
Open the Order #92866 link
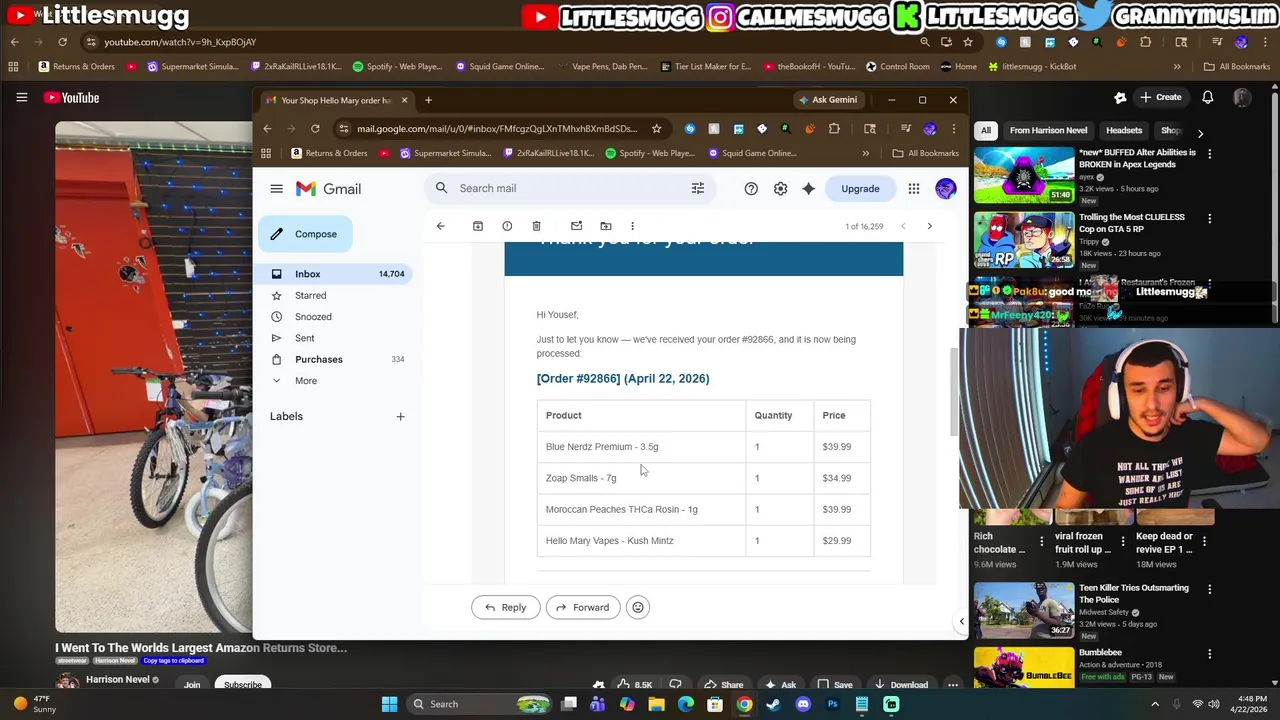coord(579,379)
